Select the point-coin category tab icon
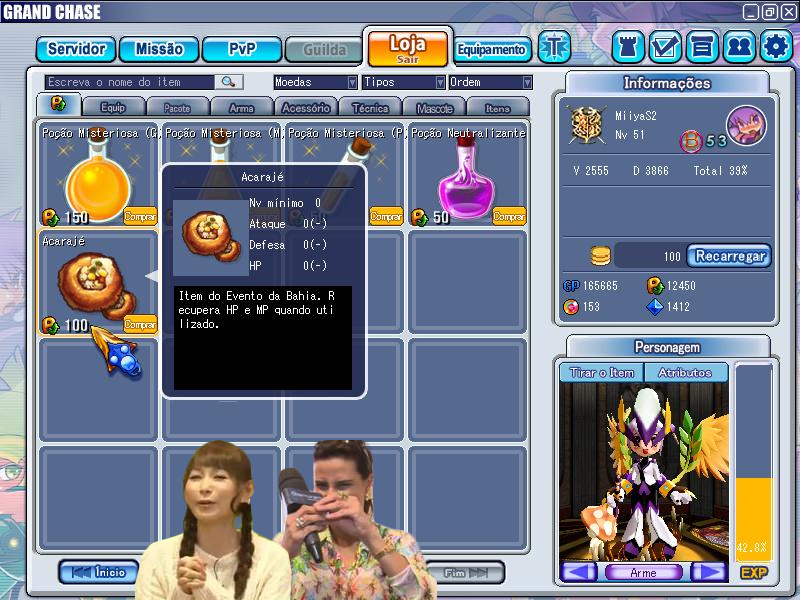 (58, 104)
